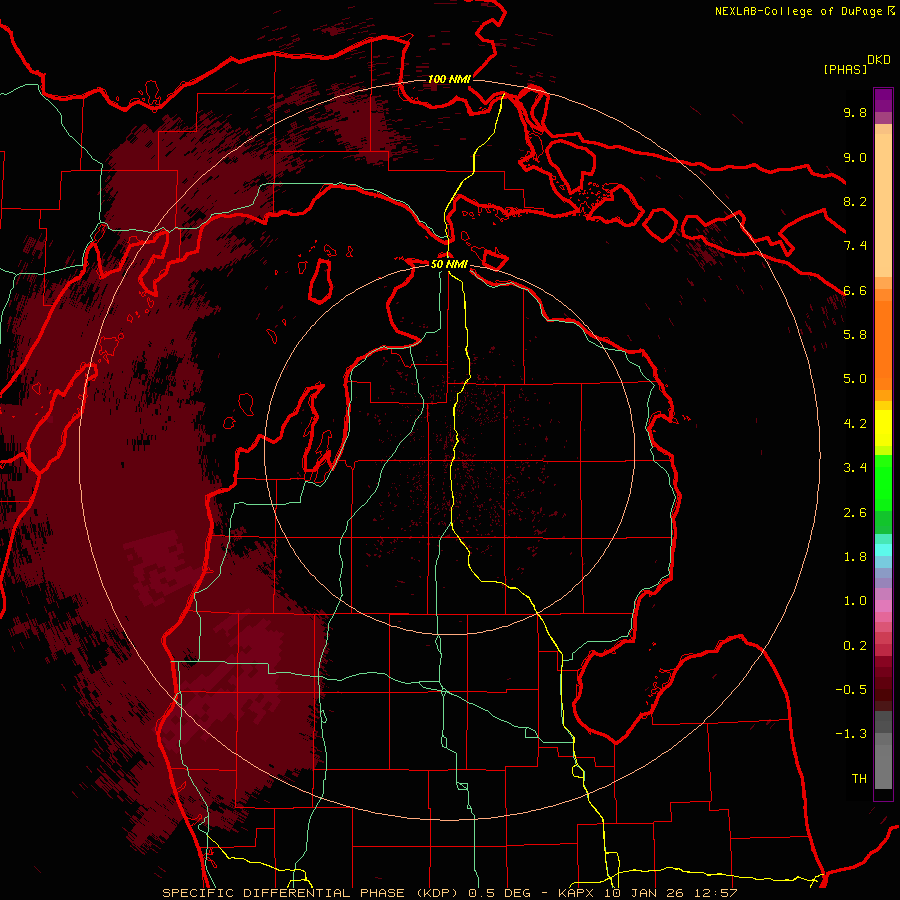Click the [PHAS] units label
Viewport: 900px width, 900px height.
pyautogui.click(x=845, y=70)
